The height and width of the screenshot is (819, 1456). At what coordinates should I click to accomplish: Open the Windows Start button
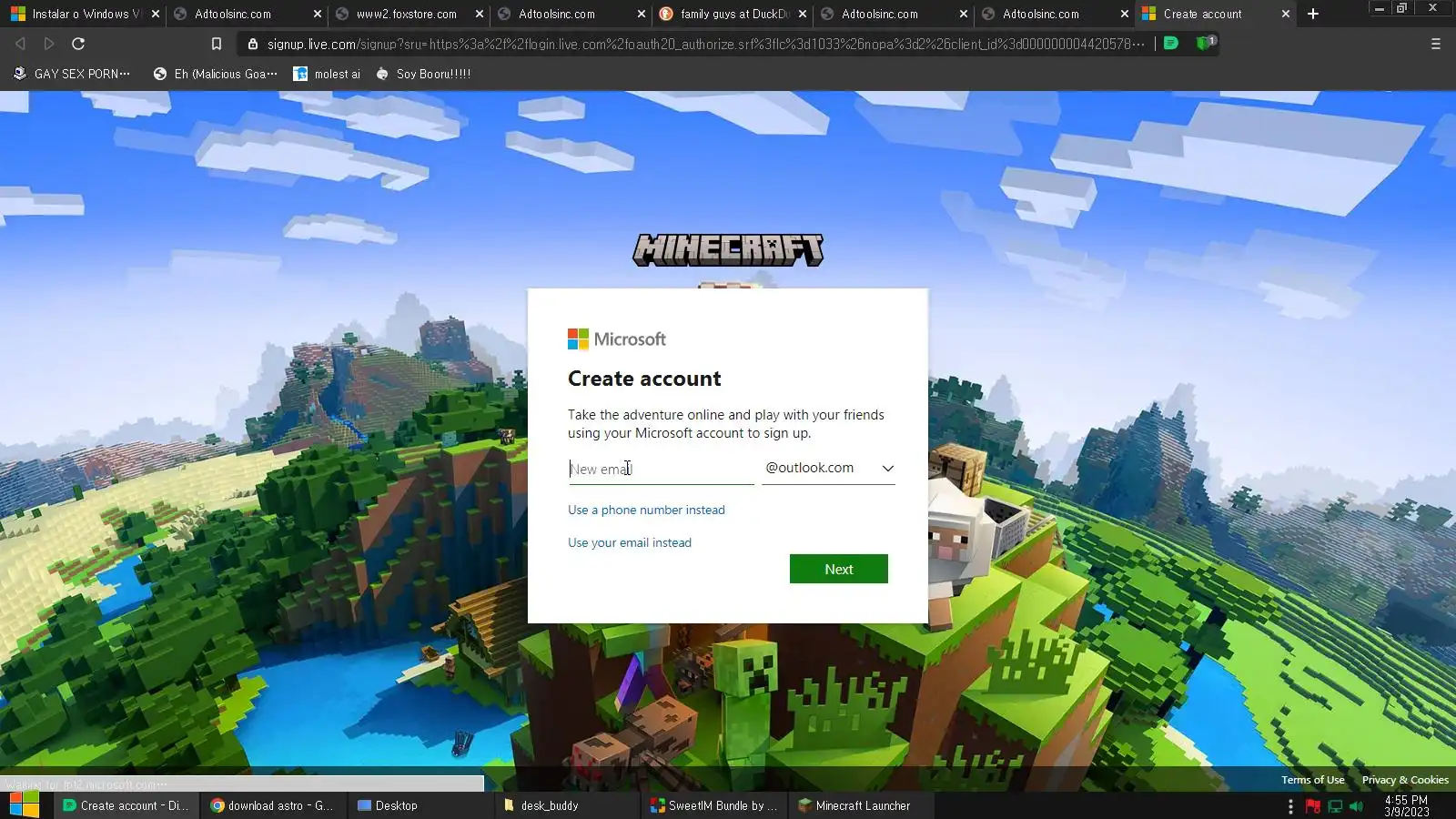tap(25, 805)
